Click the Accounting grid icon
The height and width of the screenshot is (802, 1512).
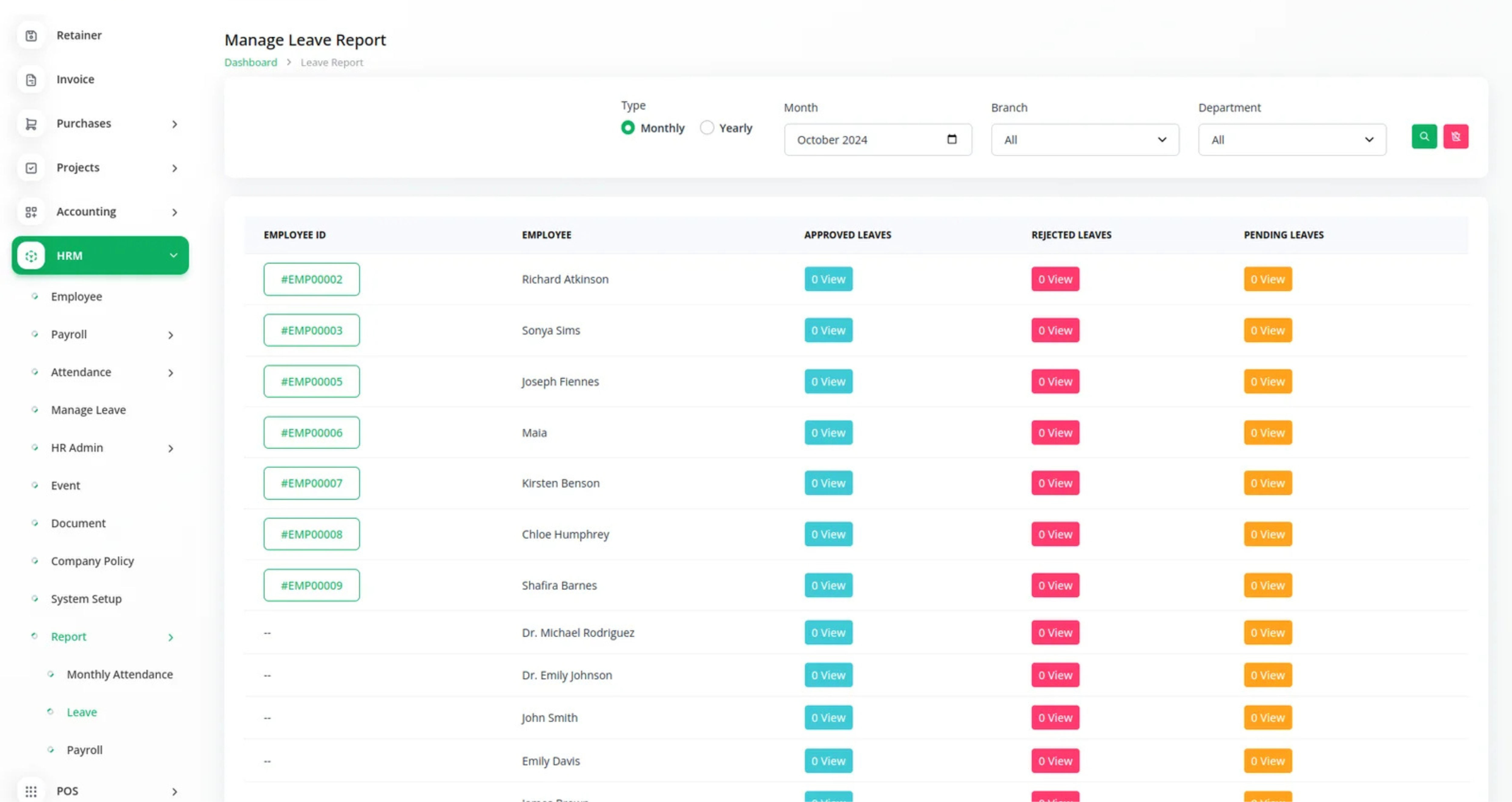click(31, 212)
